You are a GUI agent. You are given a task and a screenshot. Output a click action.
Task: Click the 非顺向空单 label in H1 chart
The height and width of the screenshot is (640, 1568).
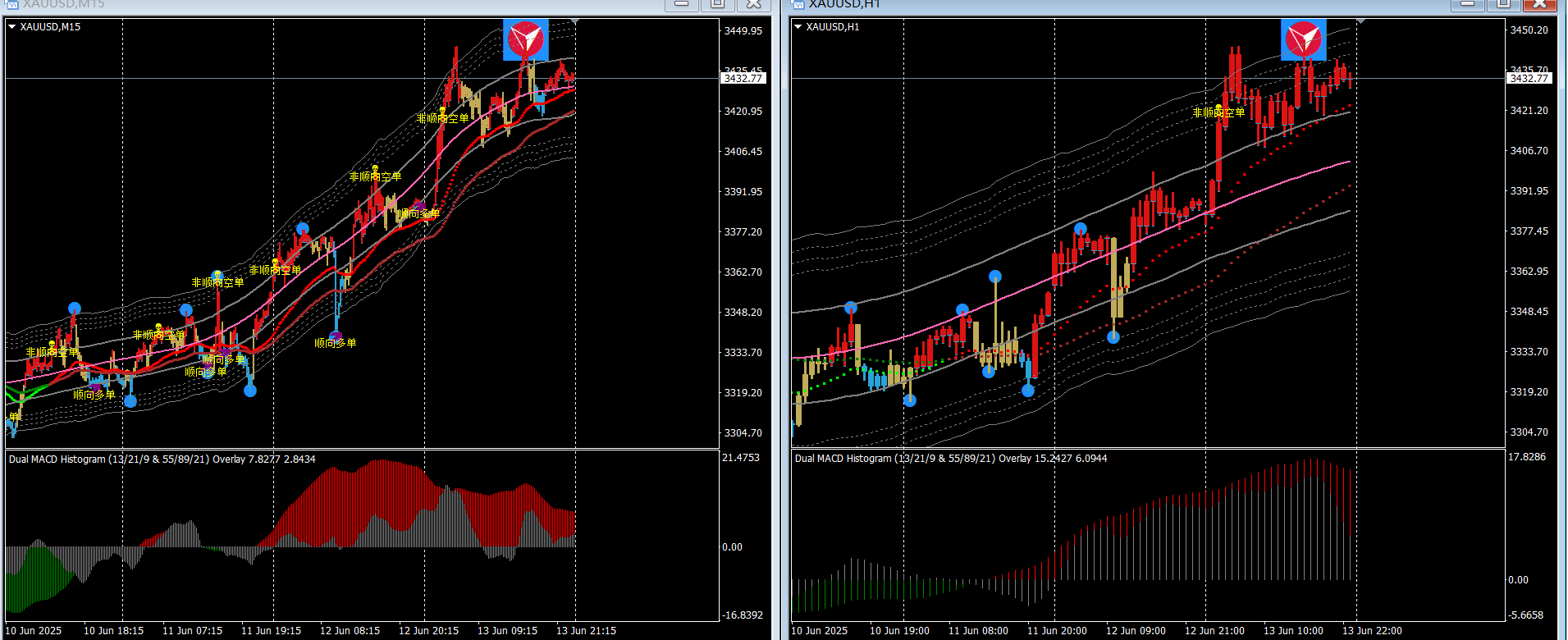tap(1218, 112)
